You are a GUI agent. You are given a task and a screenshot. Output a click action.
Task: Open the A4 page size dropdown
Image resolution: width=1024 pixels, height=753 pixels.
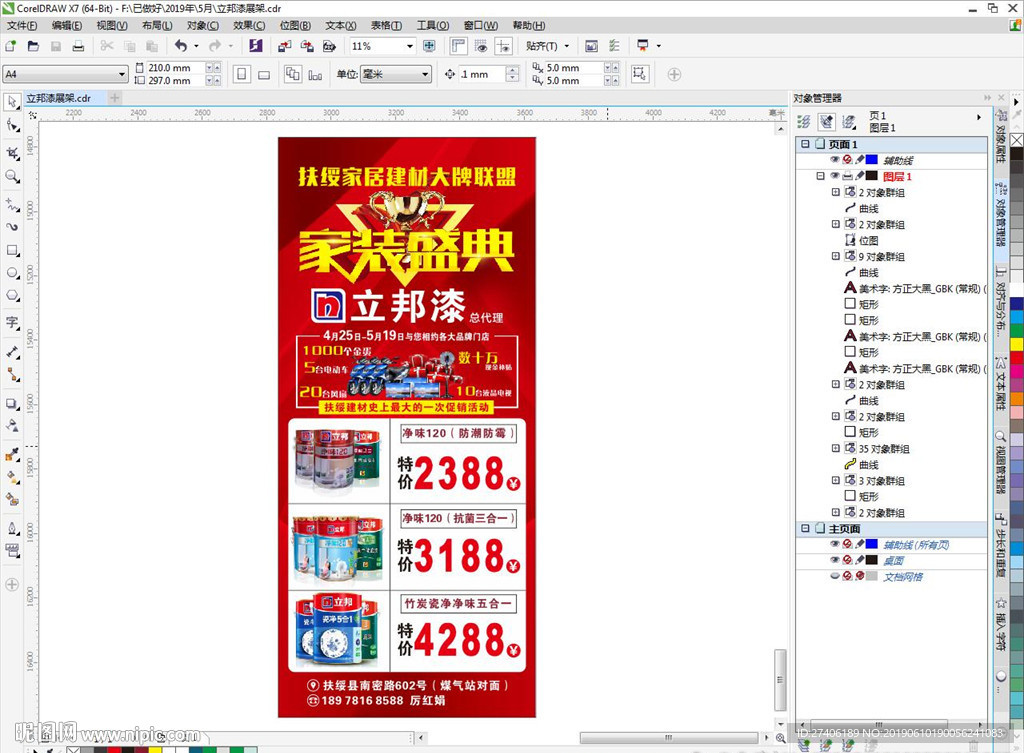tap(121, 74)
